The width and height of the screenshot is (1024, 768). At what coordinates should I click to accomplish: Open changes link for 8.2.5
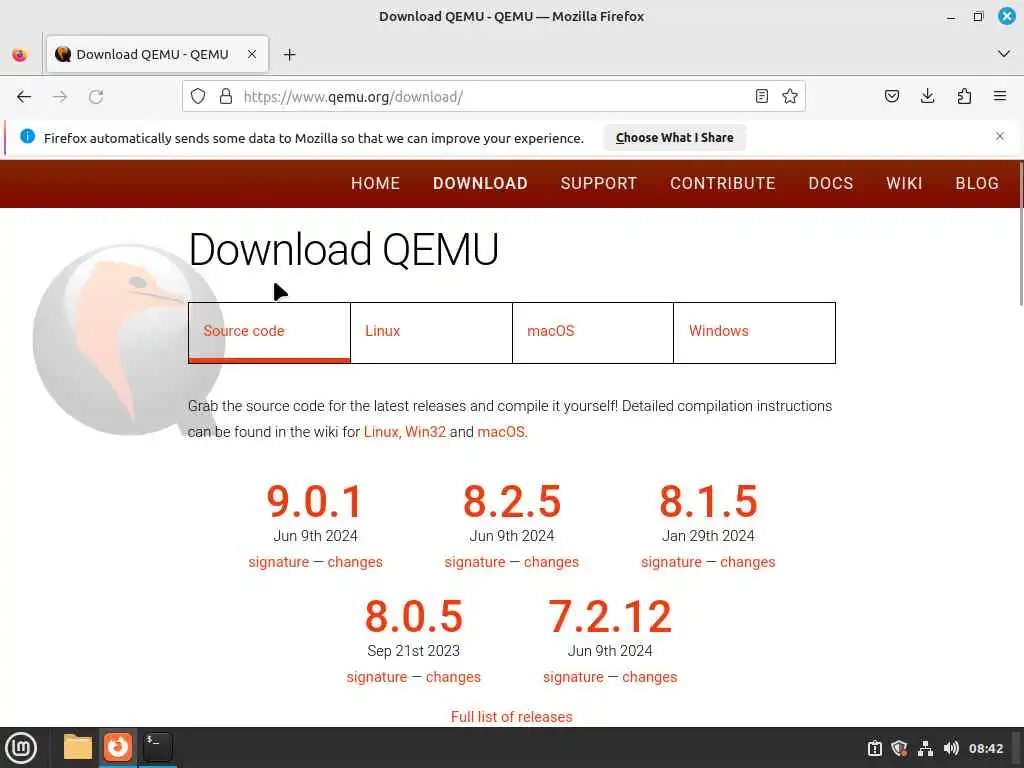(x=551, y=562)
